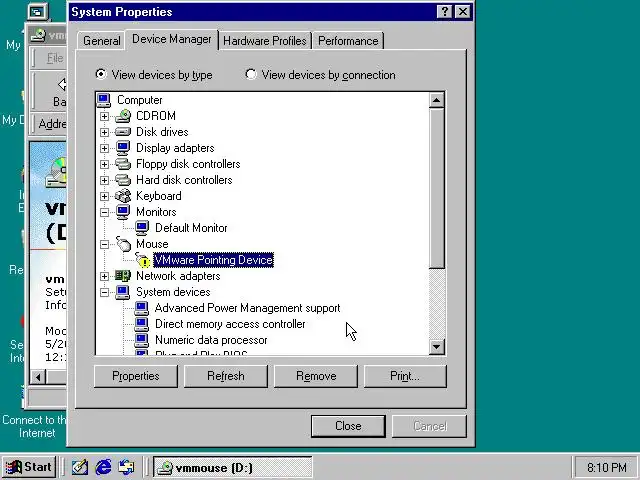Select the VMware Pointing Device entry
The image size is (640, 480).
213,260
